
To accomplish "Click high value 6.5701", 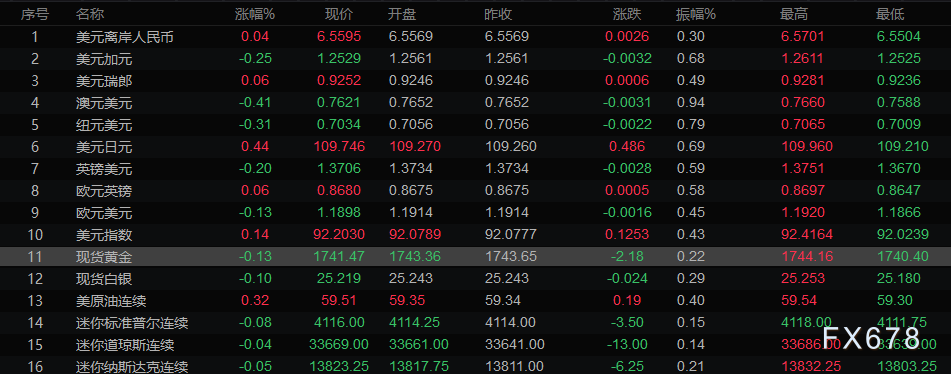I will click(802, 36).
